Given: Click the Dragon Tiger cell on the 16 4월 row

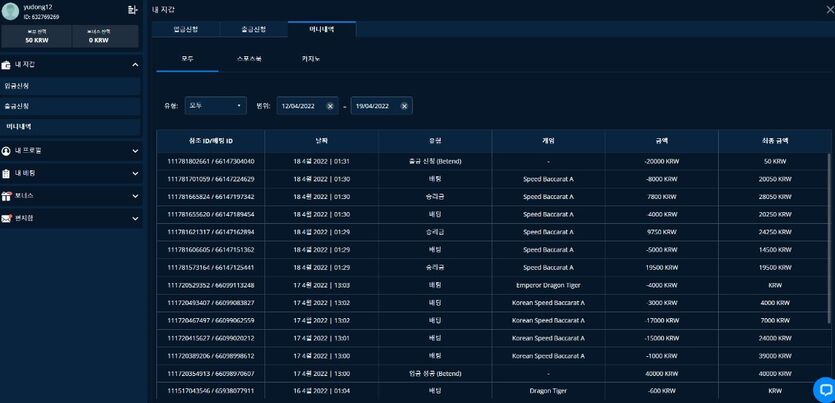Looking at the screenshot, I should 548,391.
